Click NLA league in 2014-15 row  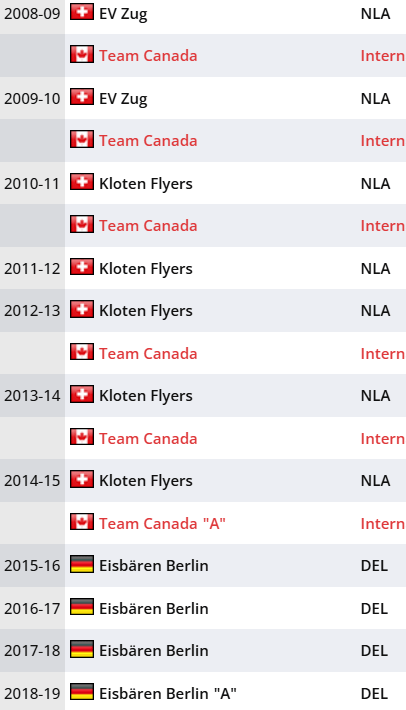[x=375, y=480]
